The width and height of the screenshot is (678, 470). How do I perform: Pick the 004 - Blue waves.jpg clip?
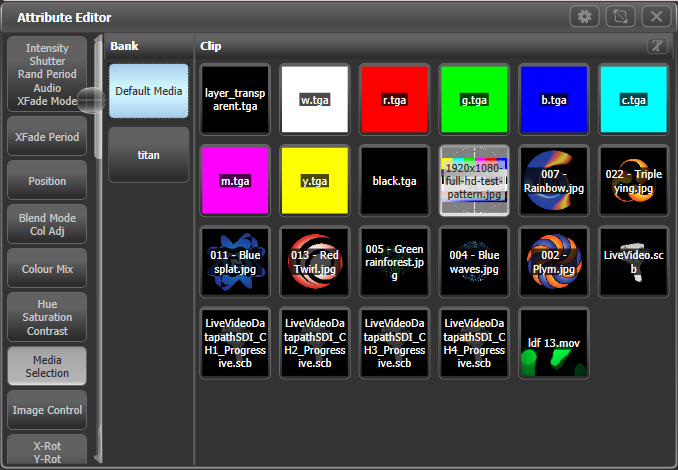[474, 262]
